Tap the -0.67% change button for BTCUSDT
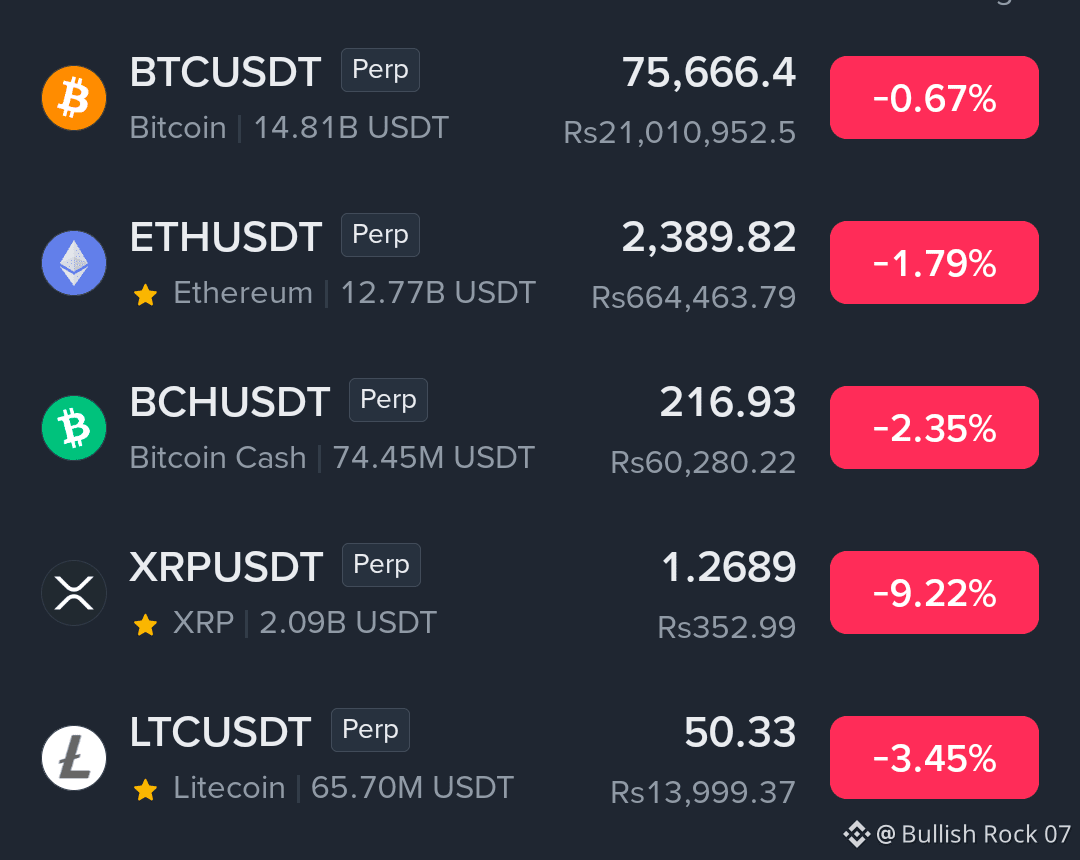The image size is (1080, 860). point(934,98)
